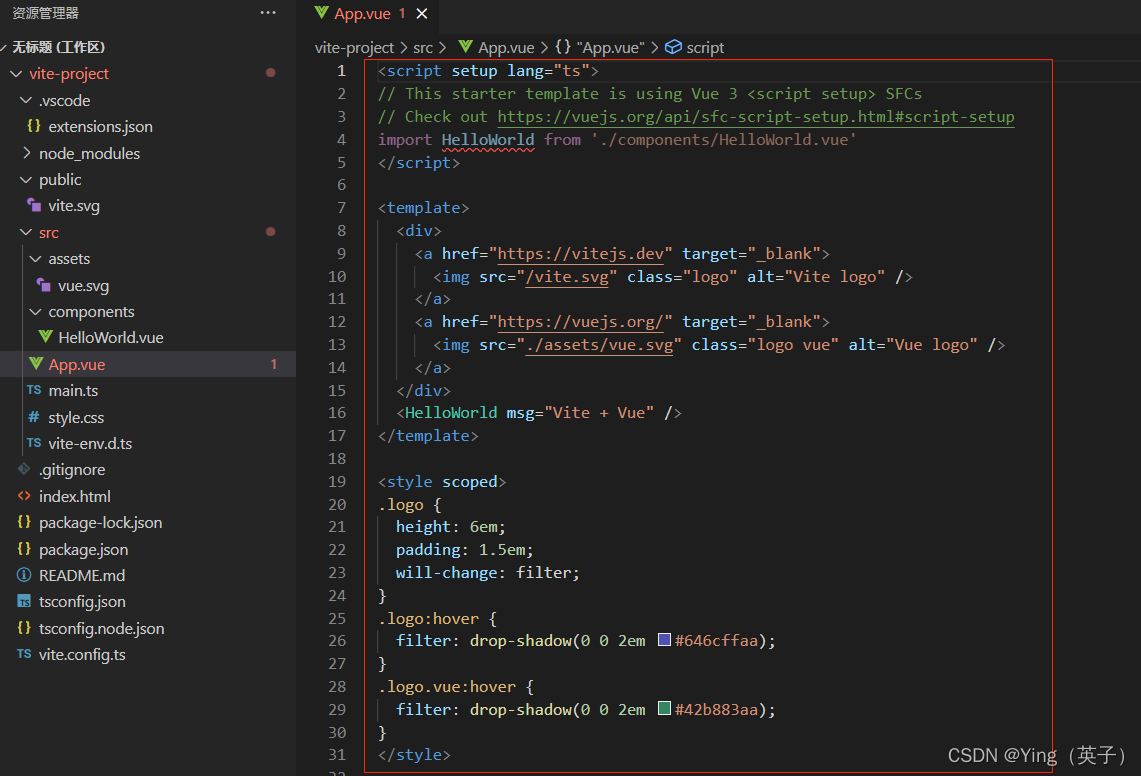
Task: Click the git icon beside .gitignore
Action: pos(24,470)
